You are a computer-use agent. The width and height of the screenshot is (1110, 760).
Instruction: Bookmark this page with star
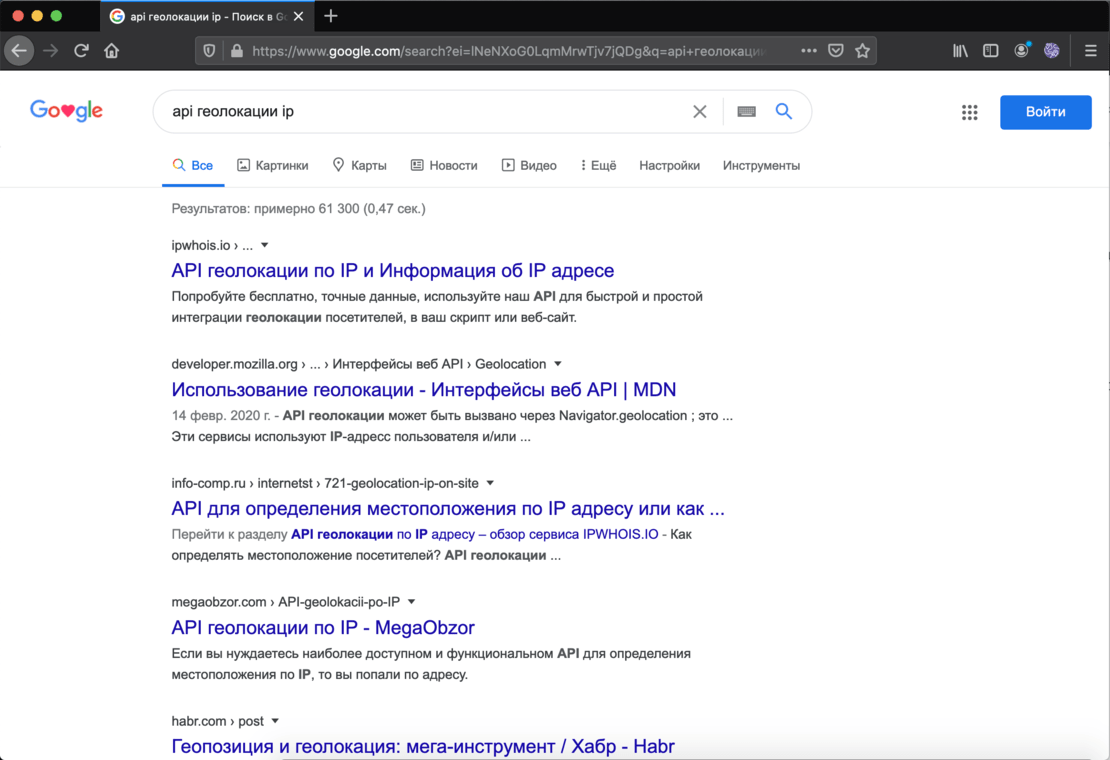coord(862,51)
